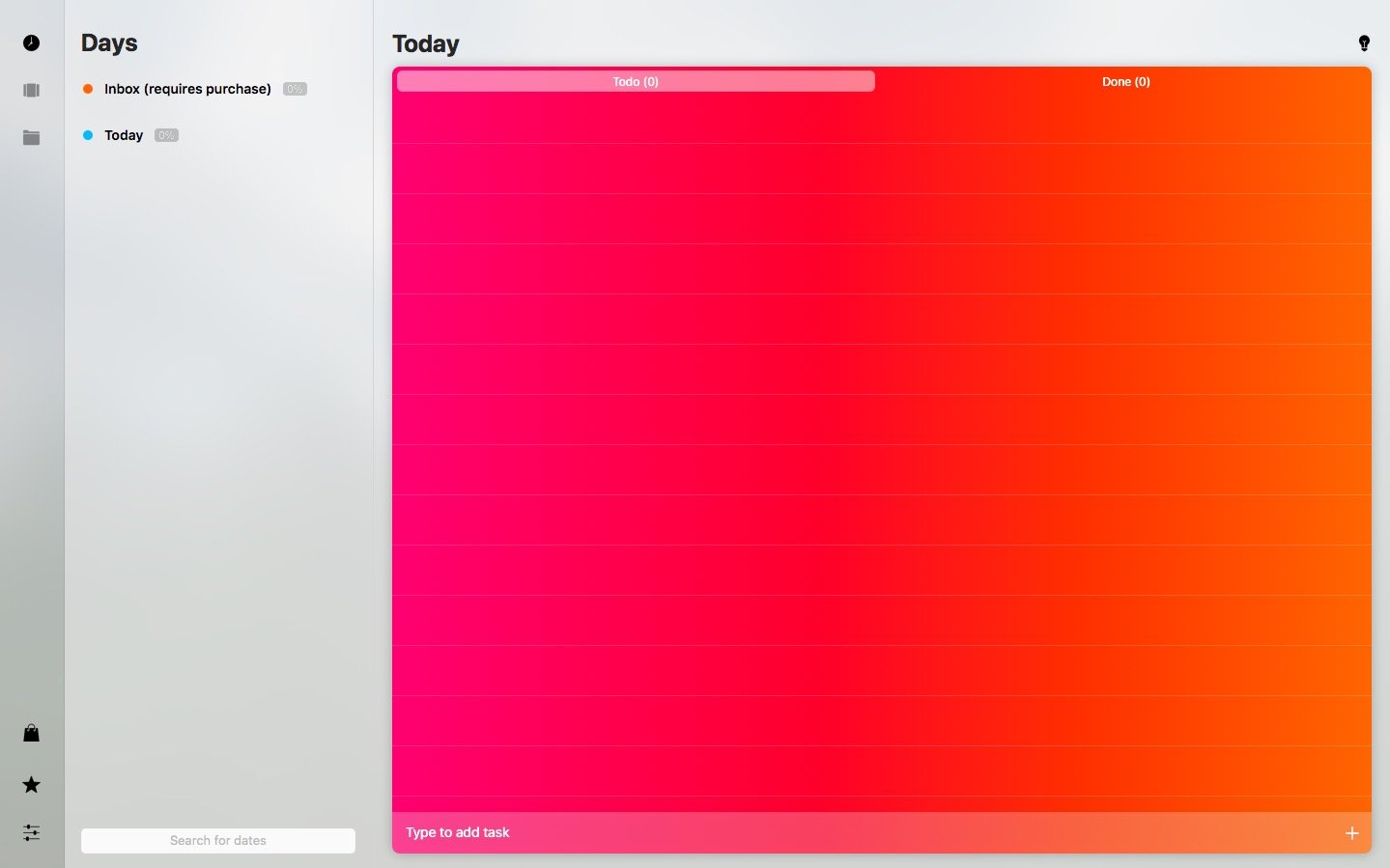Click the 0% badge beside Inbox

click(295, 89)
